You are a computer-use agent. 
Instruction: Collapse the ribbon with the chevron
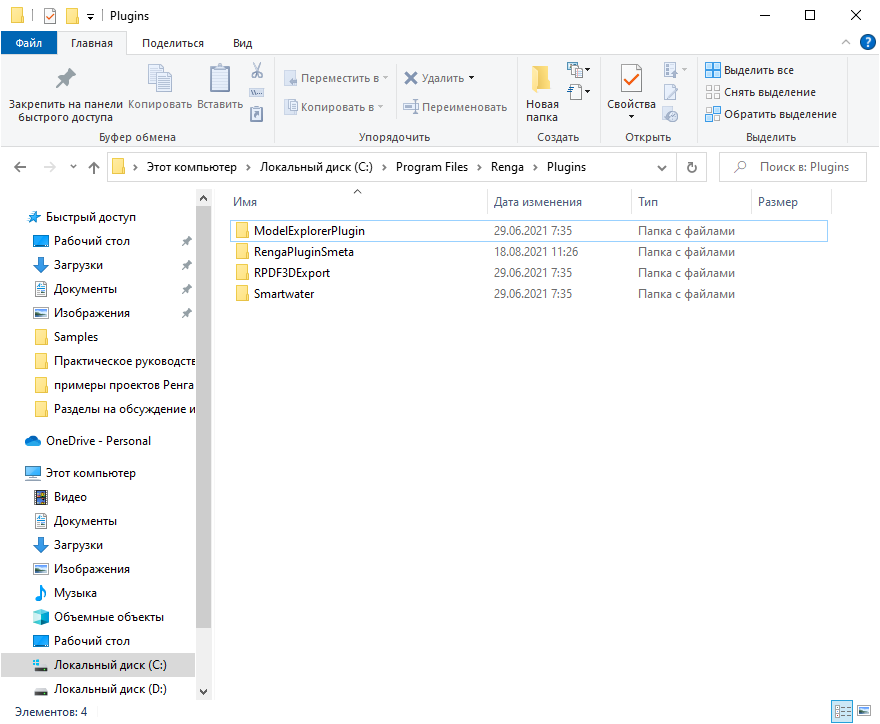[845, 43]
